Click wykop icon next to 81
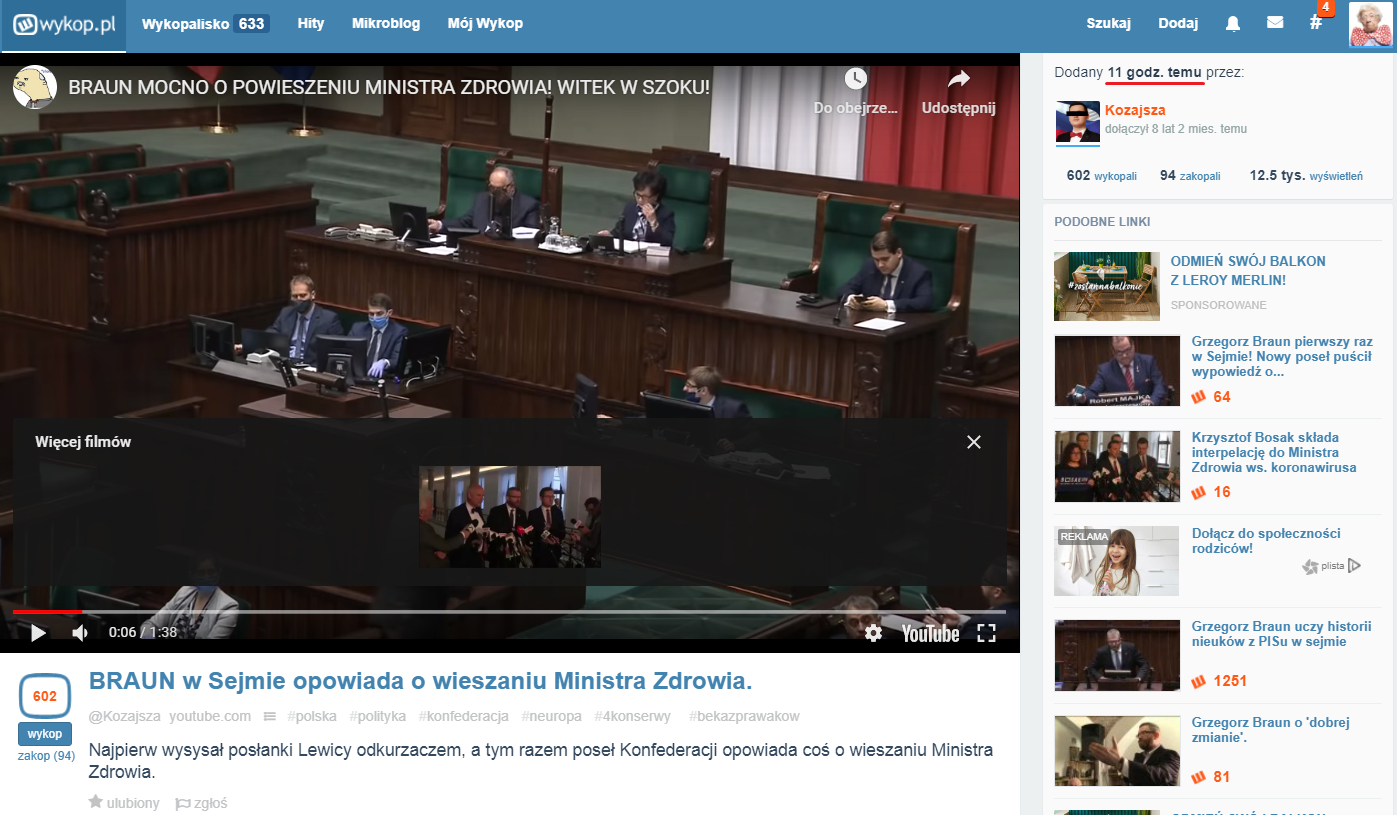 pos(1199,777)
